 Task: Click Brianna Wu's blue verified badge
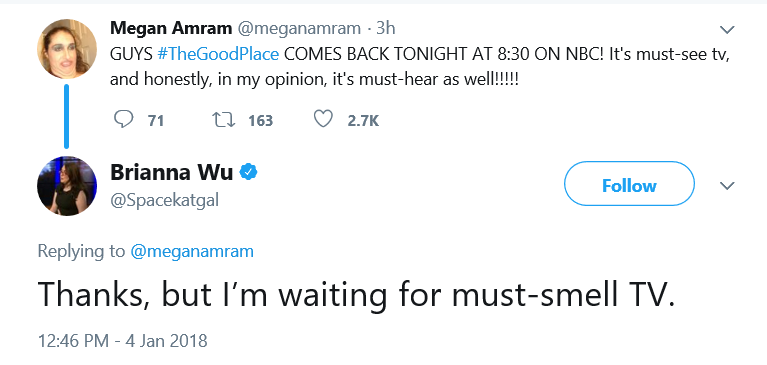click(x=248, y=172)
